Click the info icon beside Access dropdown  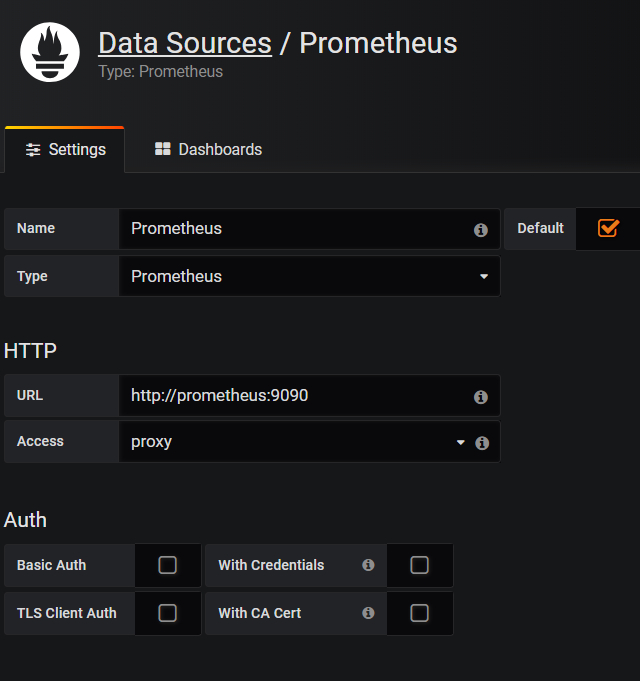click(x=482, y=443)
